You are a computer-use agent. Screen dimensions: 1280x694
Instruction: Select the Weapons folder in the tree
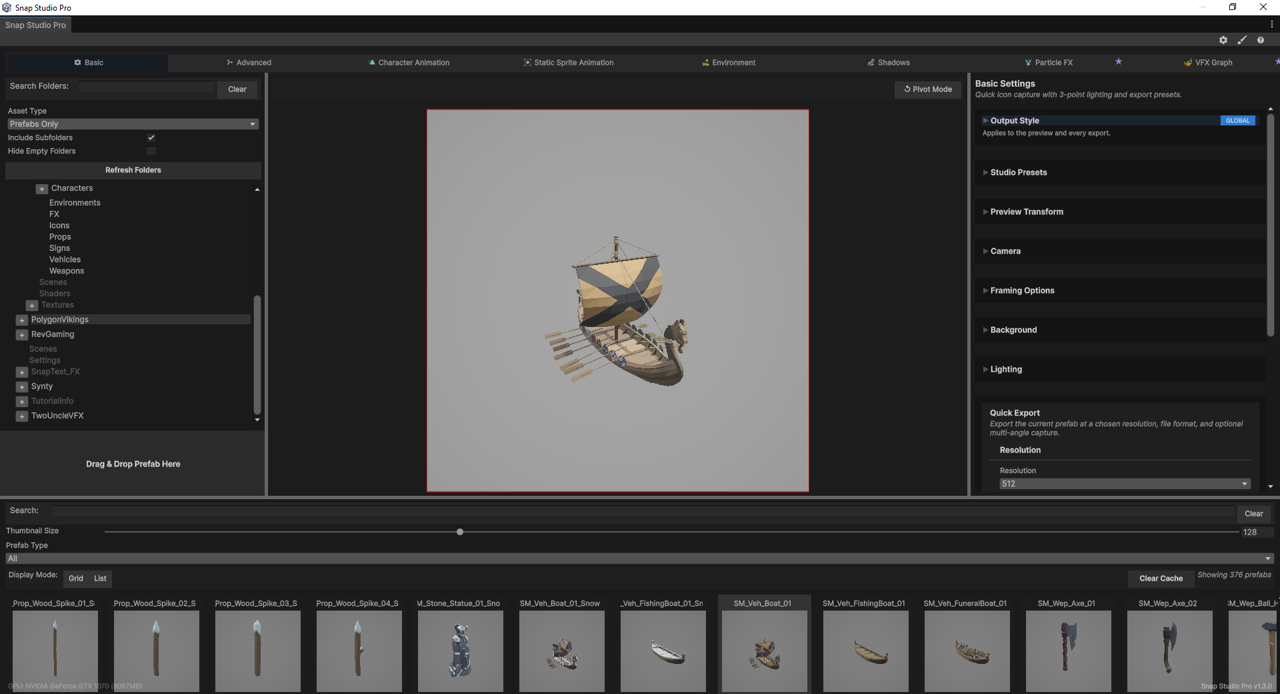(x=67, y=271)
